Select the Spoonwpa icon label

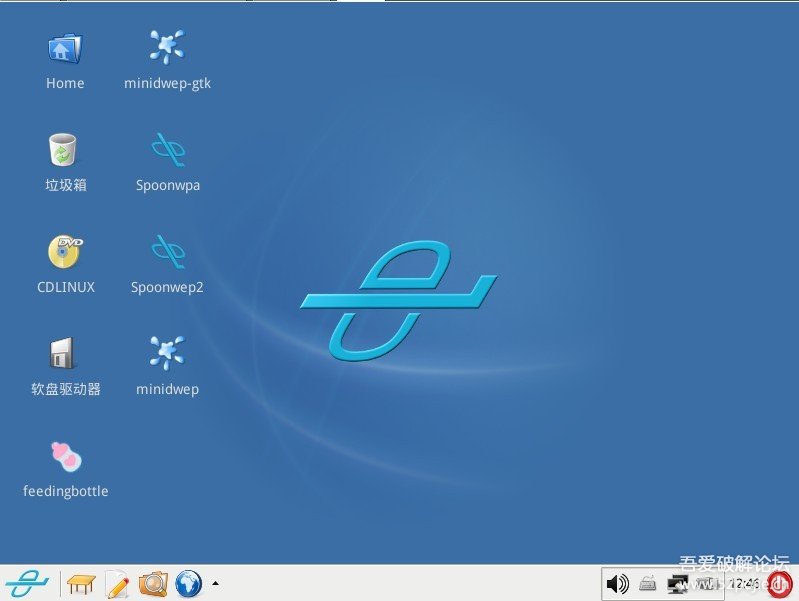click(x=168, y=186)
